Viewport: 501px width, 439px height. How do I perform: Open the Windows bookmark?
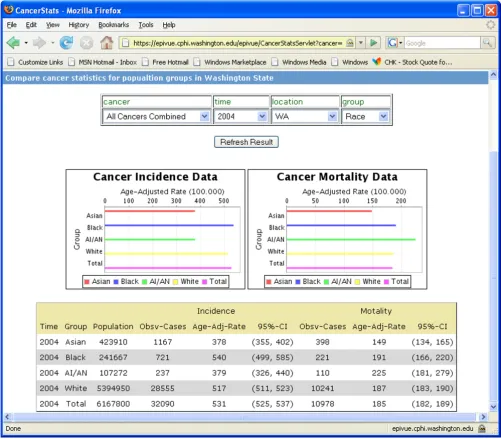coord(350,62)
